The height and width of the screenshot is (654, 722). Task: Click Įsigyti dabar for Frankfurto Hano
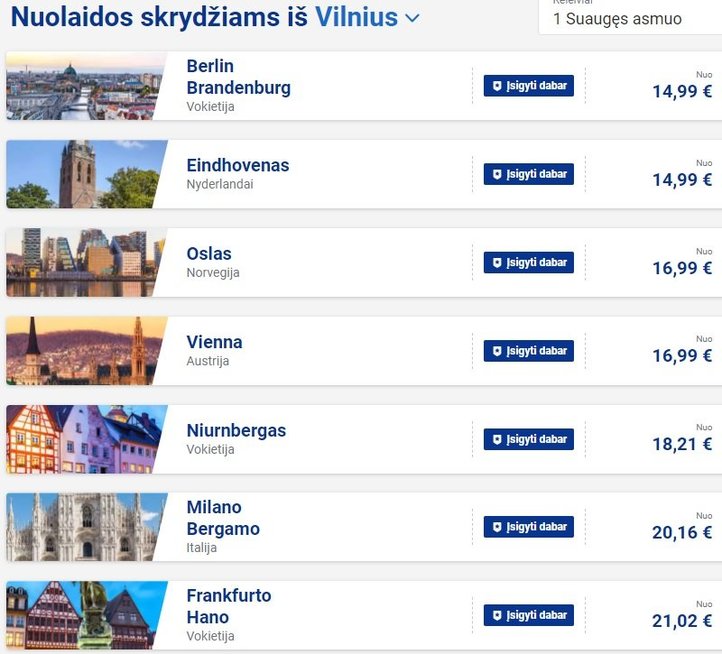tap(529, 615)
